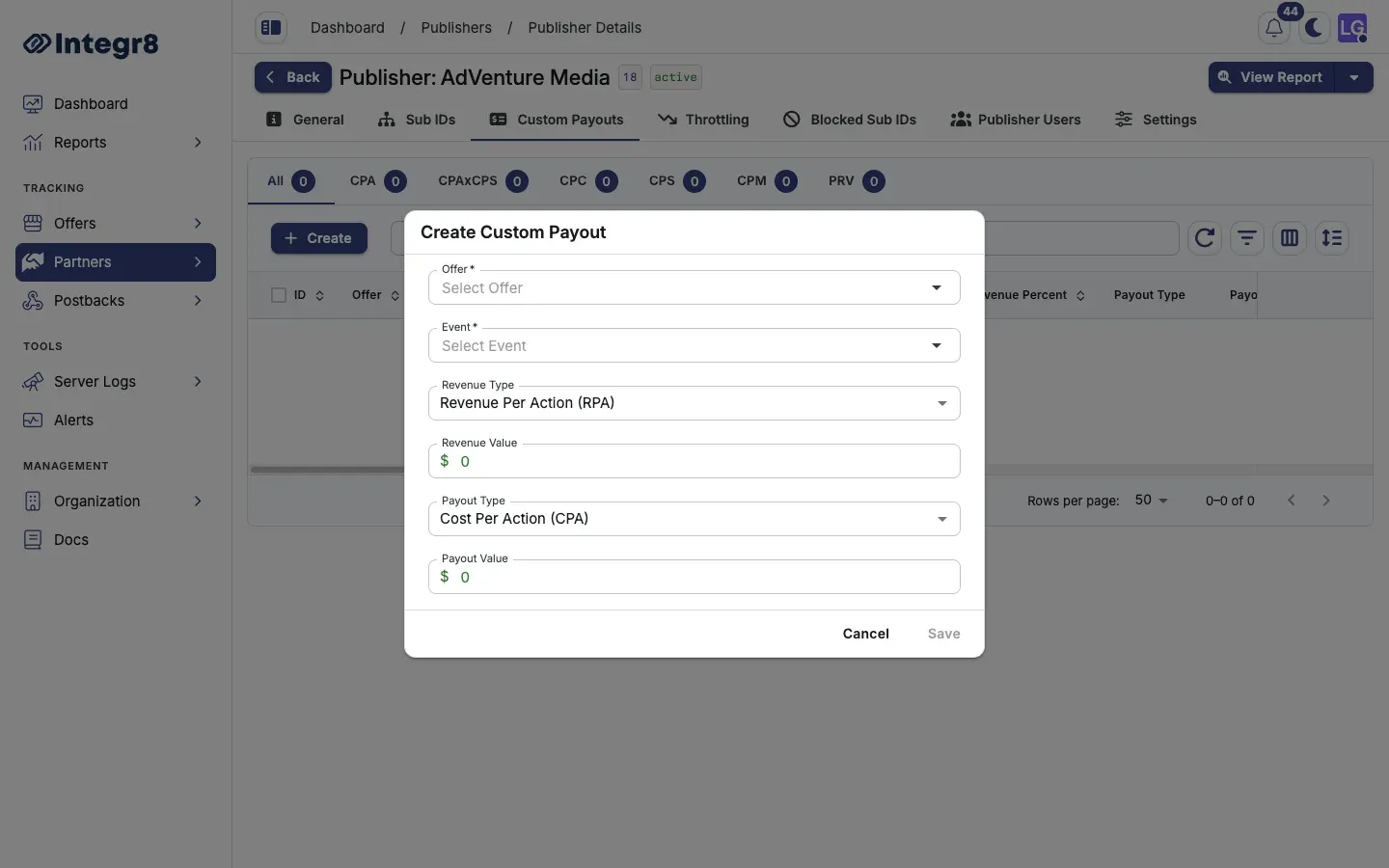Filter payouts by CPA tab
Viewport: 1389px width, 868px height.
tap(378, 181)
